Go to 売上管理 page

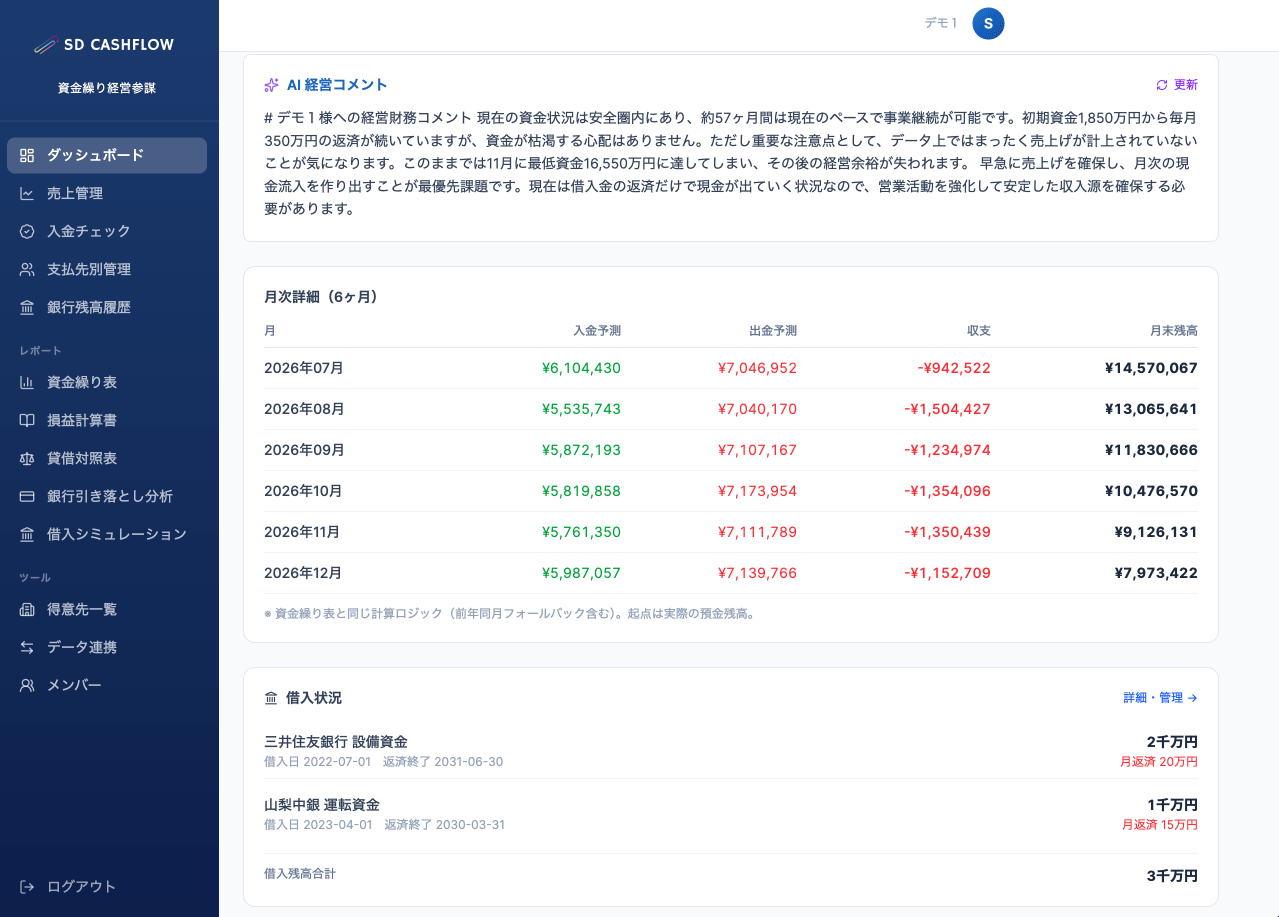107,193
